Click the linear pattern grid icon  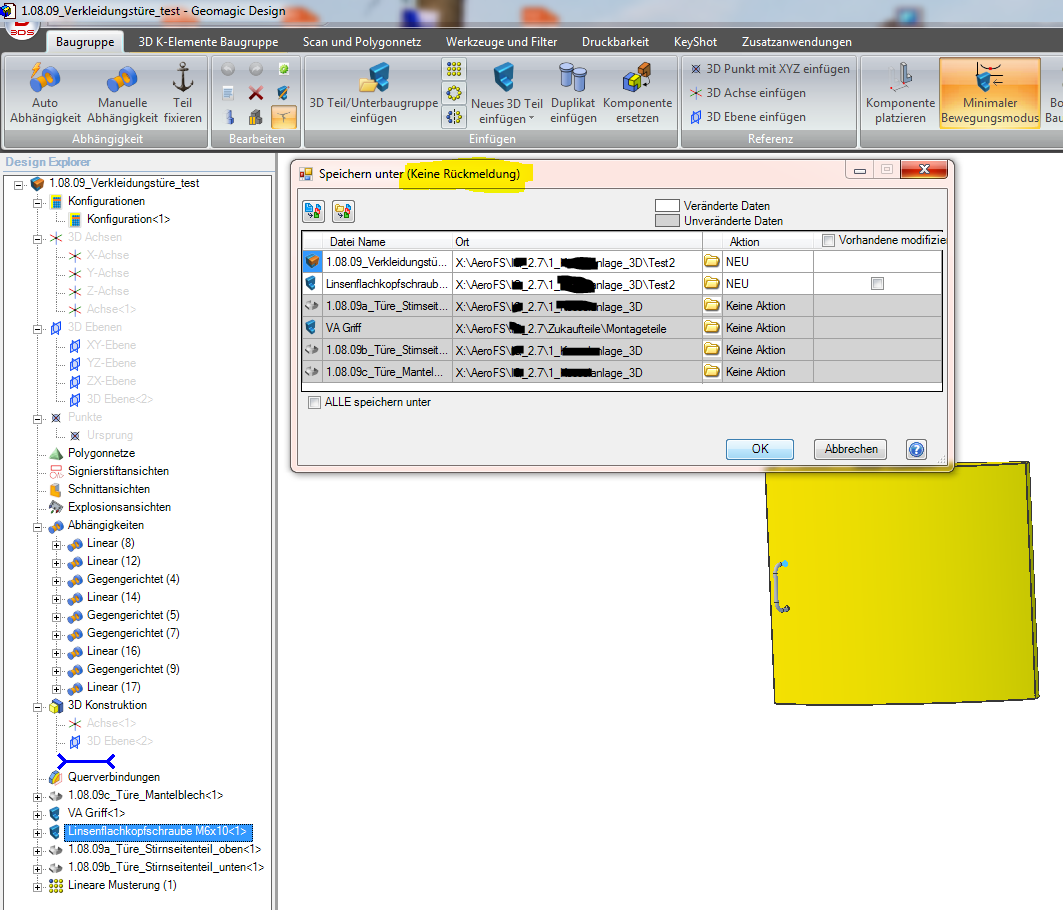[454, 68]
